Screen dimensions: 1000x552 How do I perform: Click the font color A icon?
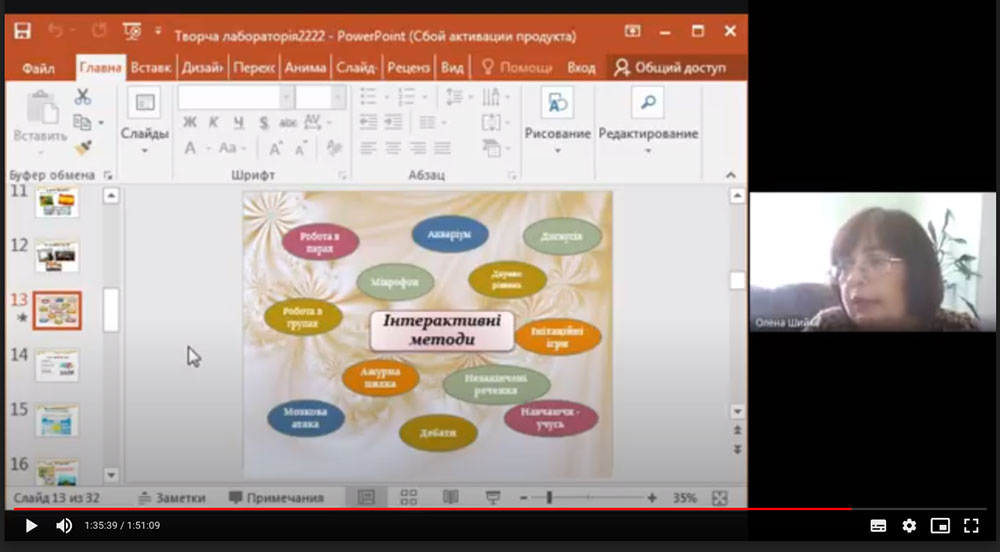pyautogui.click(x=190, y=149)
